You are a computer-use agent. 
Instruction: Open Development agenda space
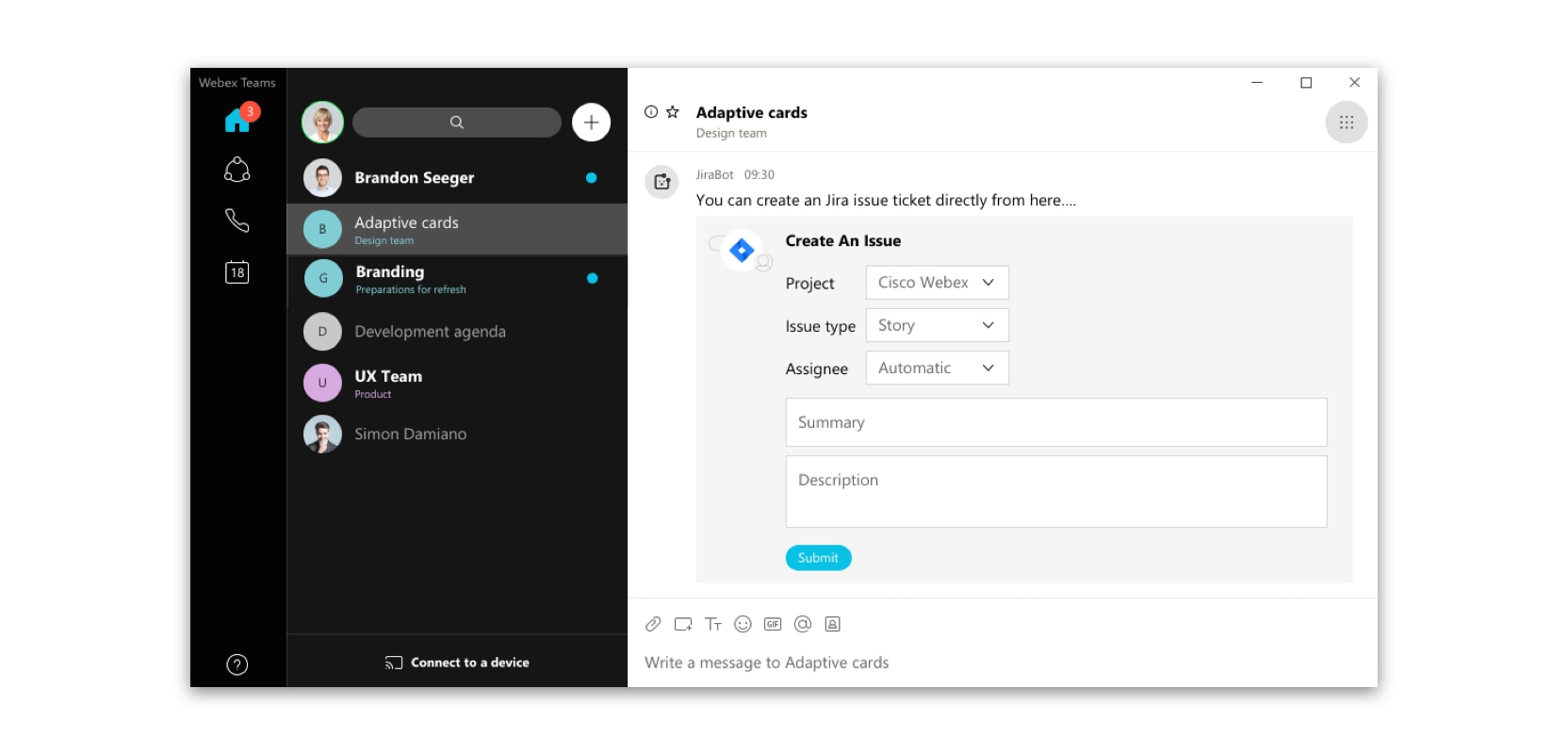click(x=457, y=332)
